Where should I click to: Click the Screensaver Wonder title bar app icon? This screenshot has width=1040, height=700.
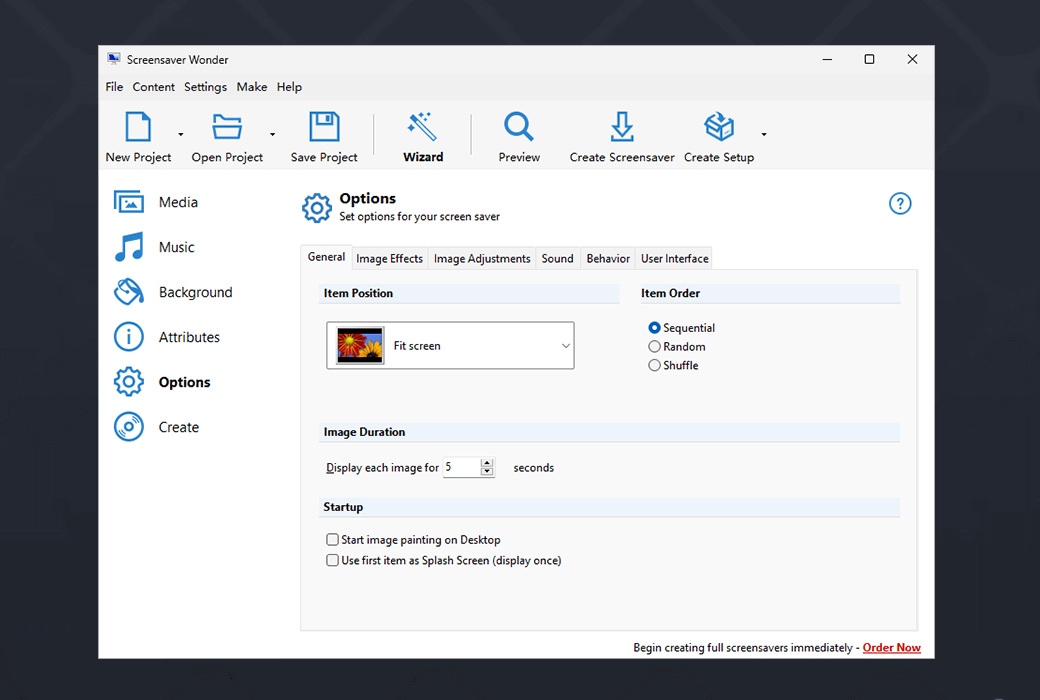click(x=114, y=59)
